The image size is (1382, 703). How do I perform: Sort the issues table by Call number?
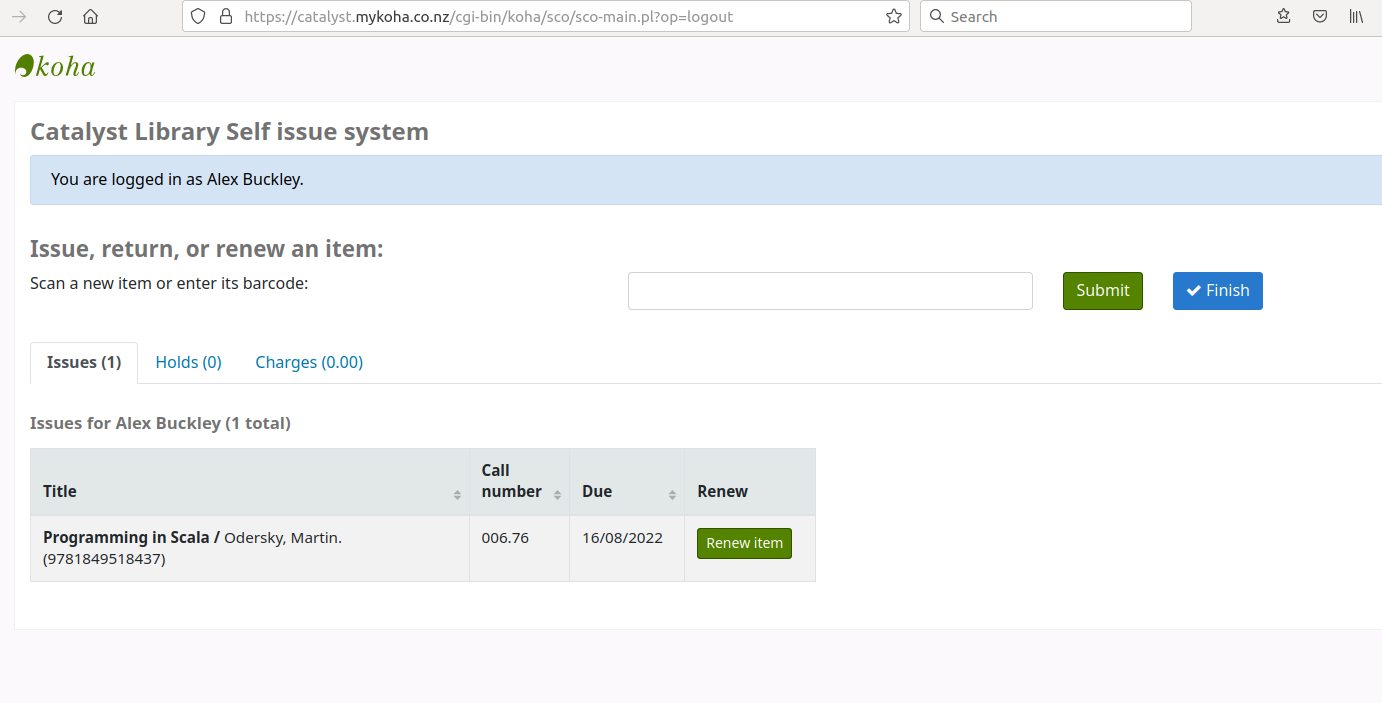pyautogui.click(x=519, y=481)
